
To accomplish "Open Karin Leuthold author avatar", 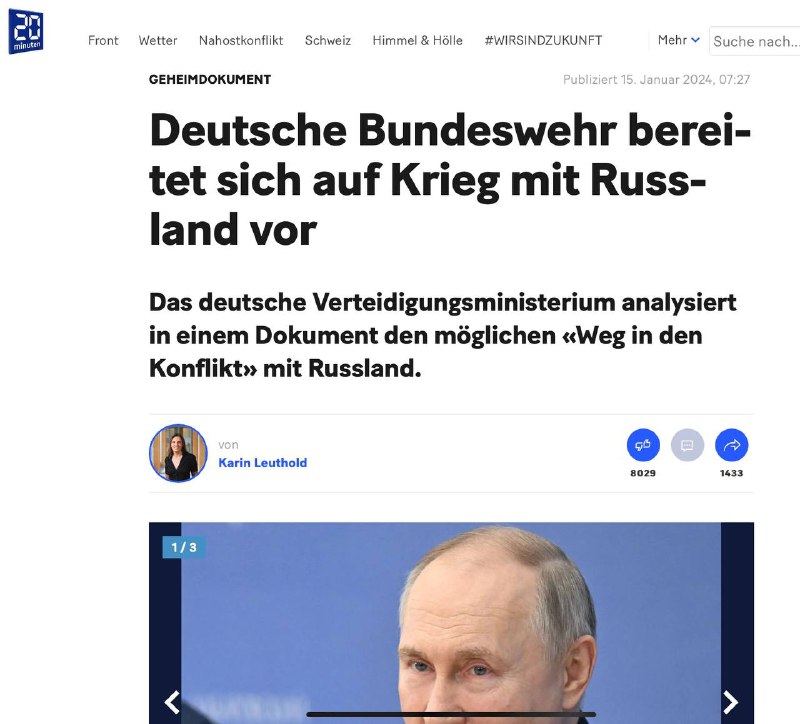I will tap(178, 453).
